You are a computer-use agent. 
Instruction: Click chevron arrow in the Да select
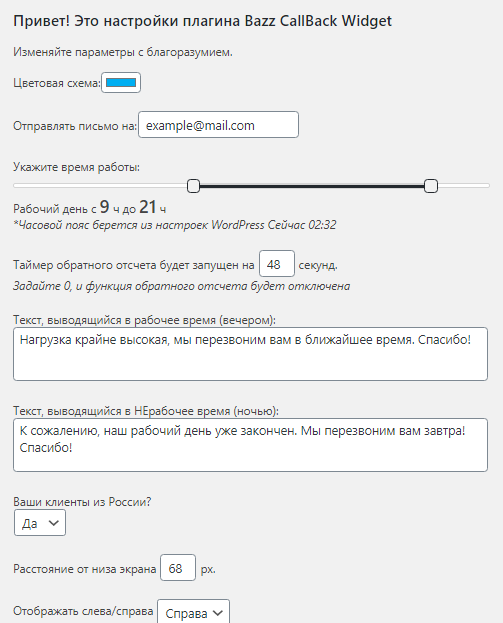[x=54, y=523]
